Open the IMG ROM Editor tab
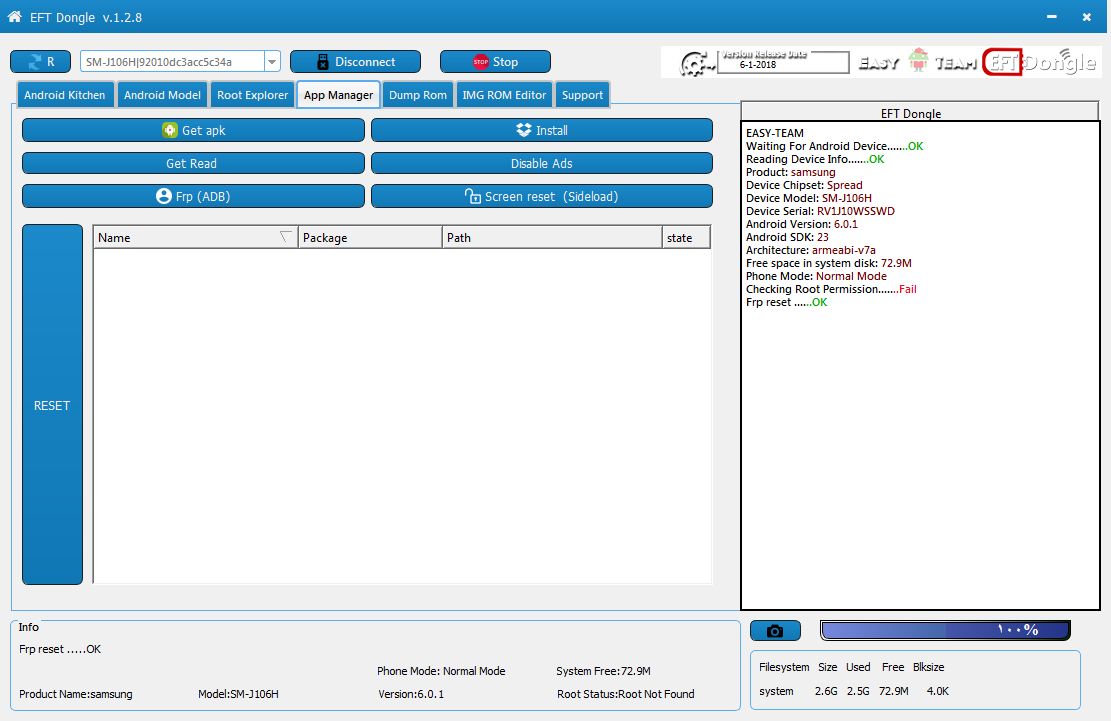Image resolution: width=1111 pixels, height=721 pixels. pos(504,95)
